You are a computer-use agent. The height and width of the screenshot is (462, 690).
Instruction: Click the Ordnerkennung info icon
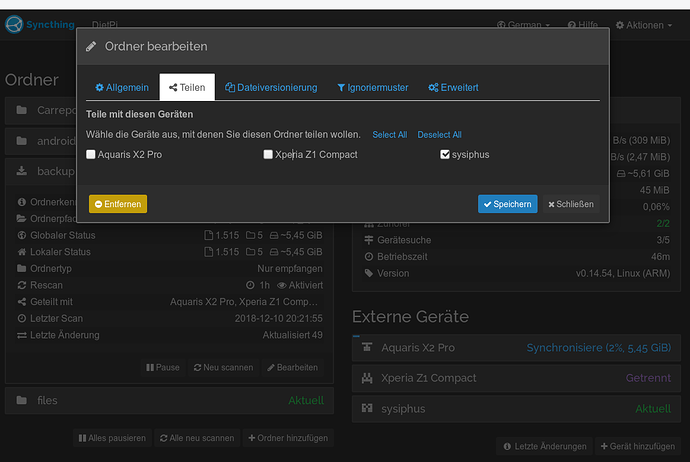[x=22, y=202]
